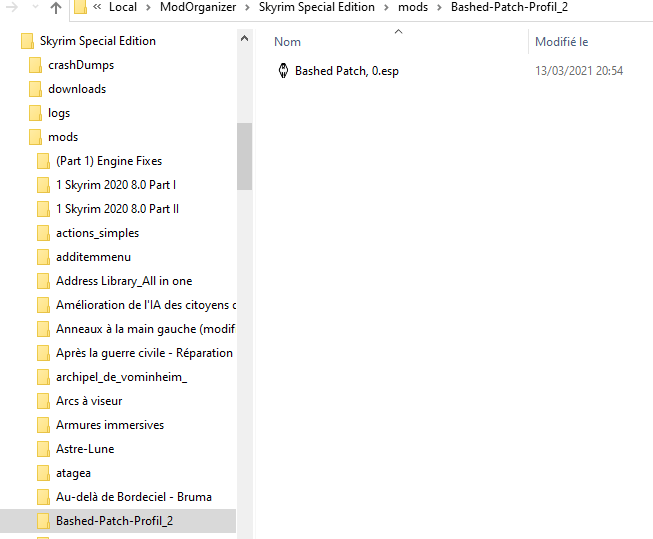Click folder icon beside logs

click(35, 113)
